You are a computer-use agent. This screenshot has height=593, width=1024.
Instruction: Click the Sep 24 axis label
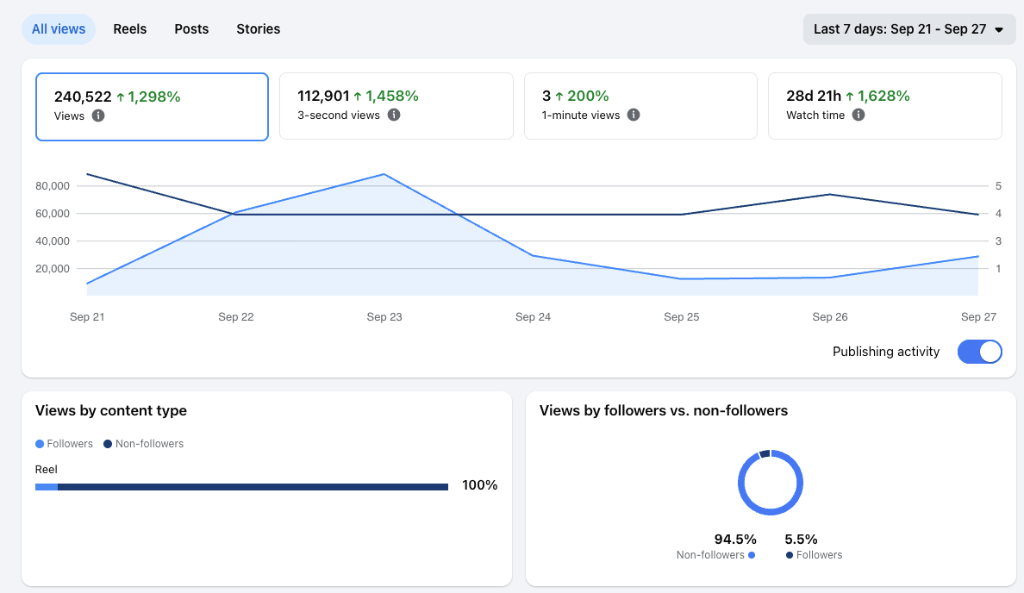[533, 317]
